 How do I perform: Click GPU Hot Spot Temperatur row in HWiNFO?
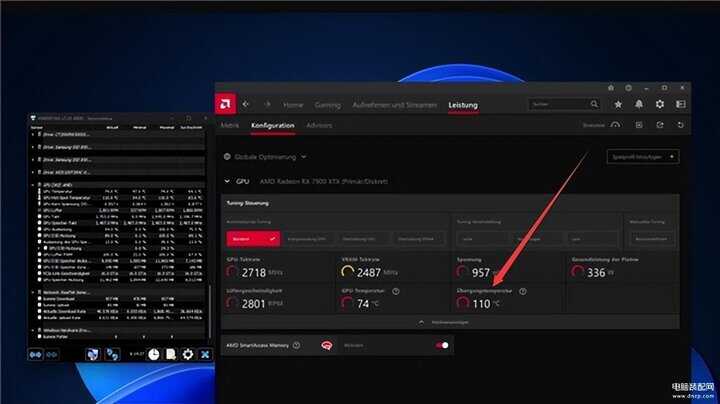point(120,197)
